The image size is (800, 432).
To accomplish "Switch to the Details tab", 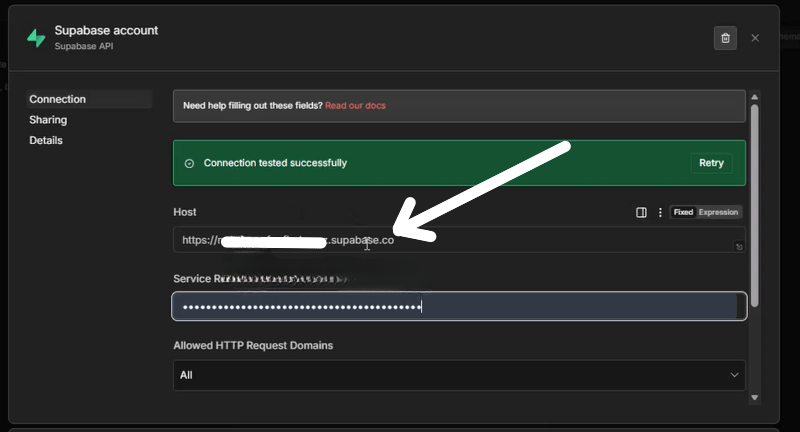I will (46, 140).
